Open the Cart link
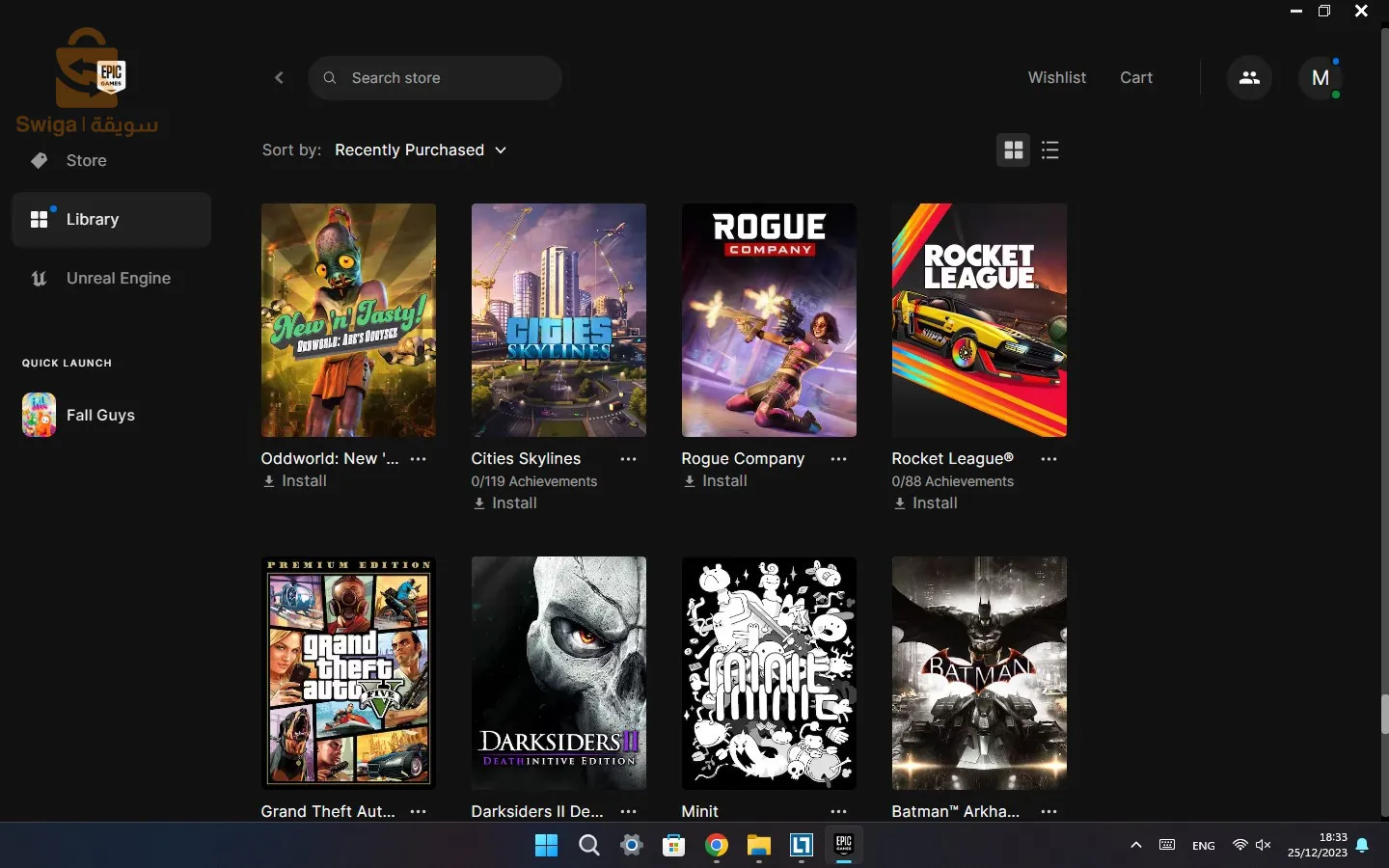1389x868 pixels. pos(1135,78)
